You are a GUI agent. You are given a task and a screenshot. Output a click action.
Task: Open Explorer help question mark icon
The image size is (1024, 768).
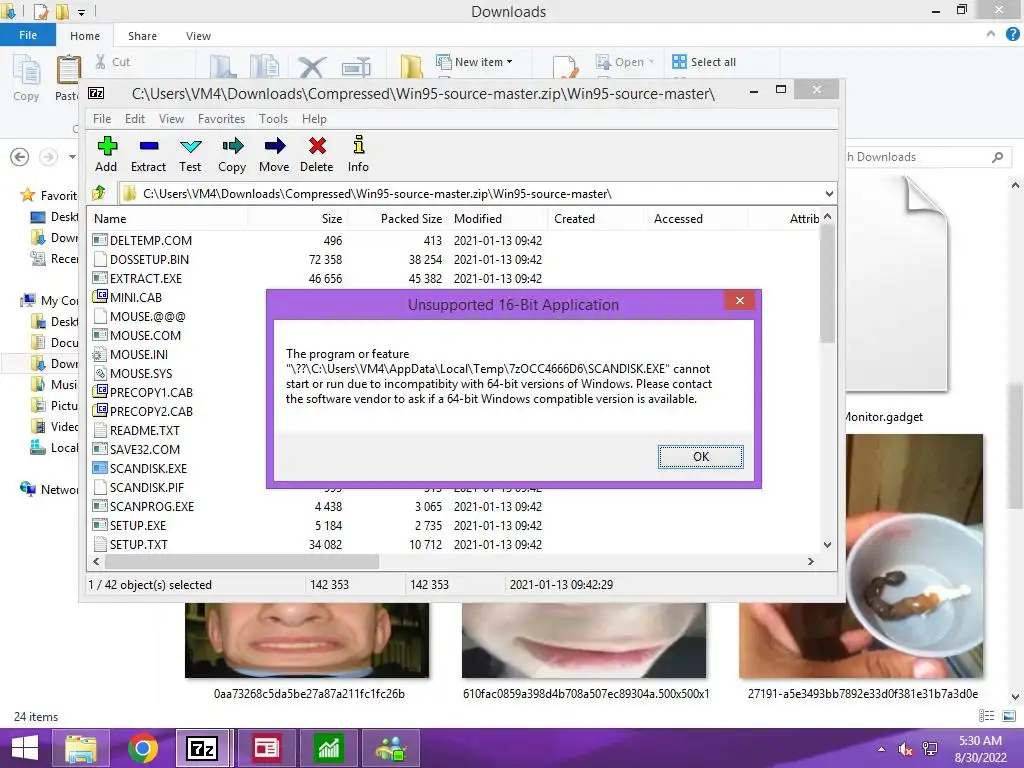point(1013,34)
